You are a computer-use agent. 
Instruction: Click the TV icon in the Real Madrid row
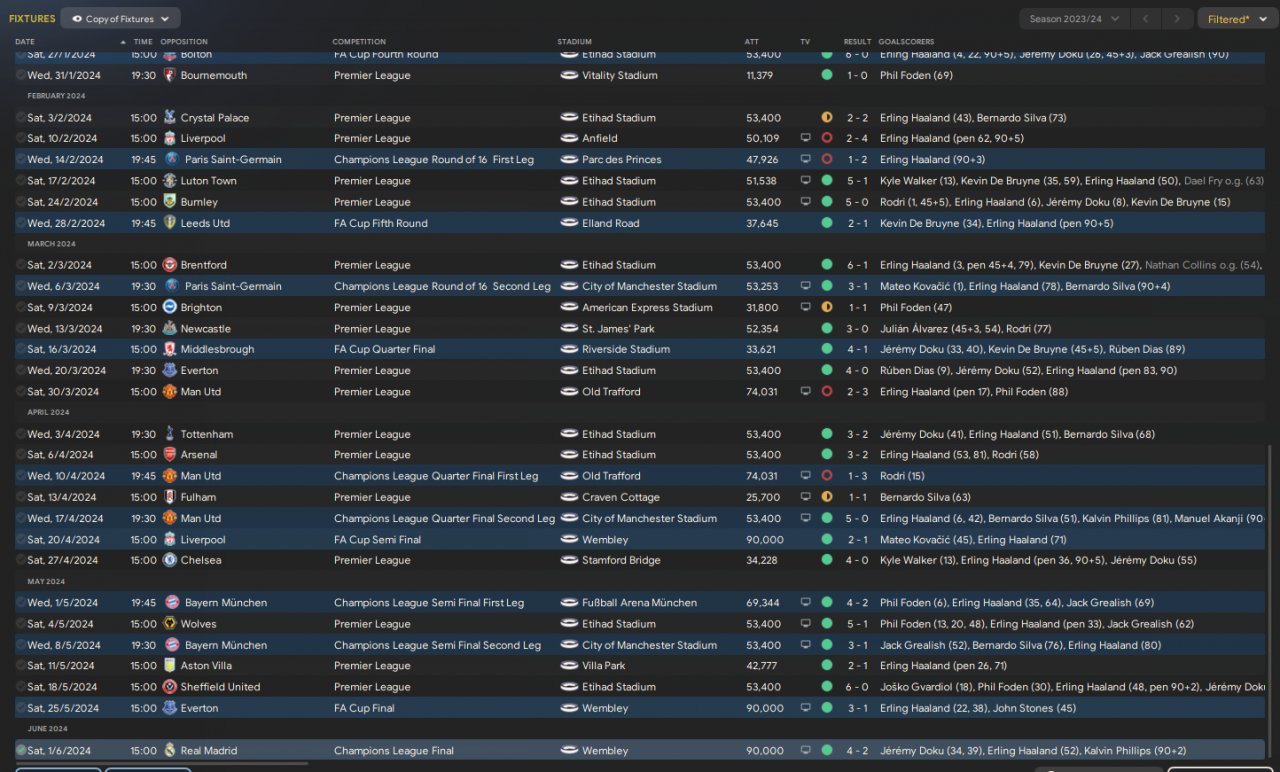tap(806, 750)
